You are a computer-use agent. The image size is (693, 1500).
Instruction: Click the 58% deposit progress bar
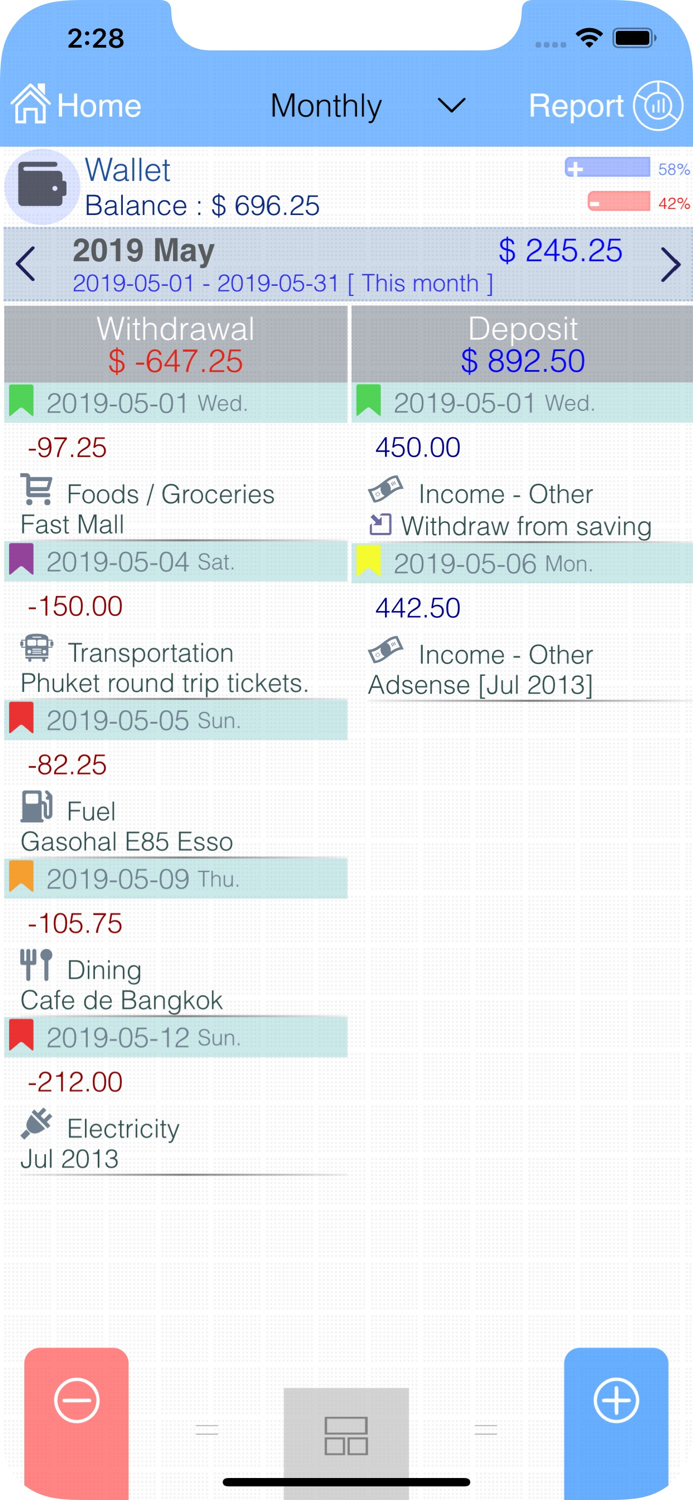(608, 168)
